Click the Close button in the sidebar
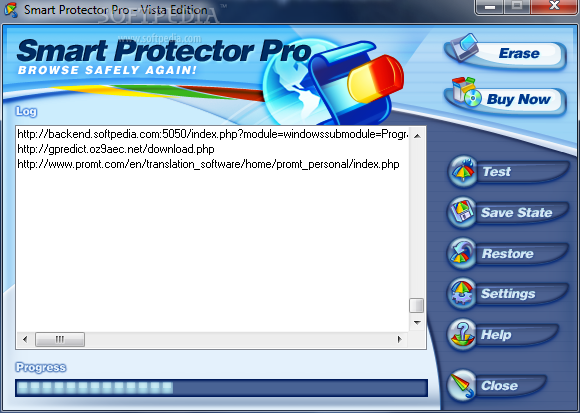 [x=497, y=386]
